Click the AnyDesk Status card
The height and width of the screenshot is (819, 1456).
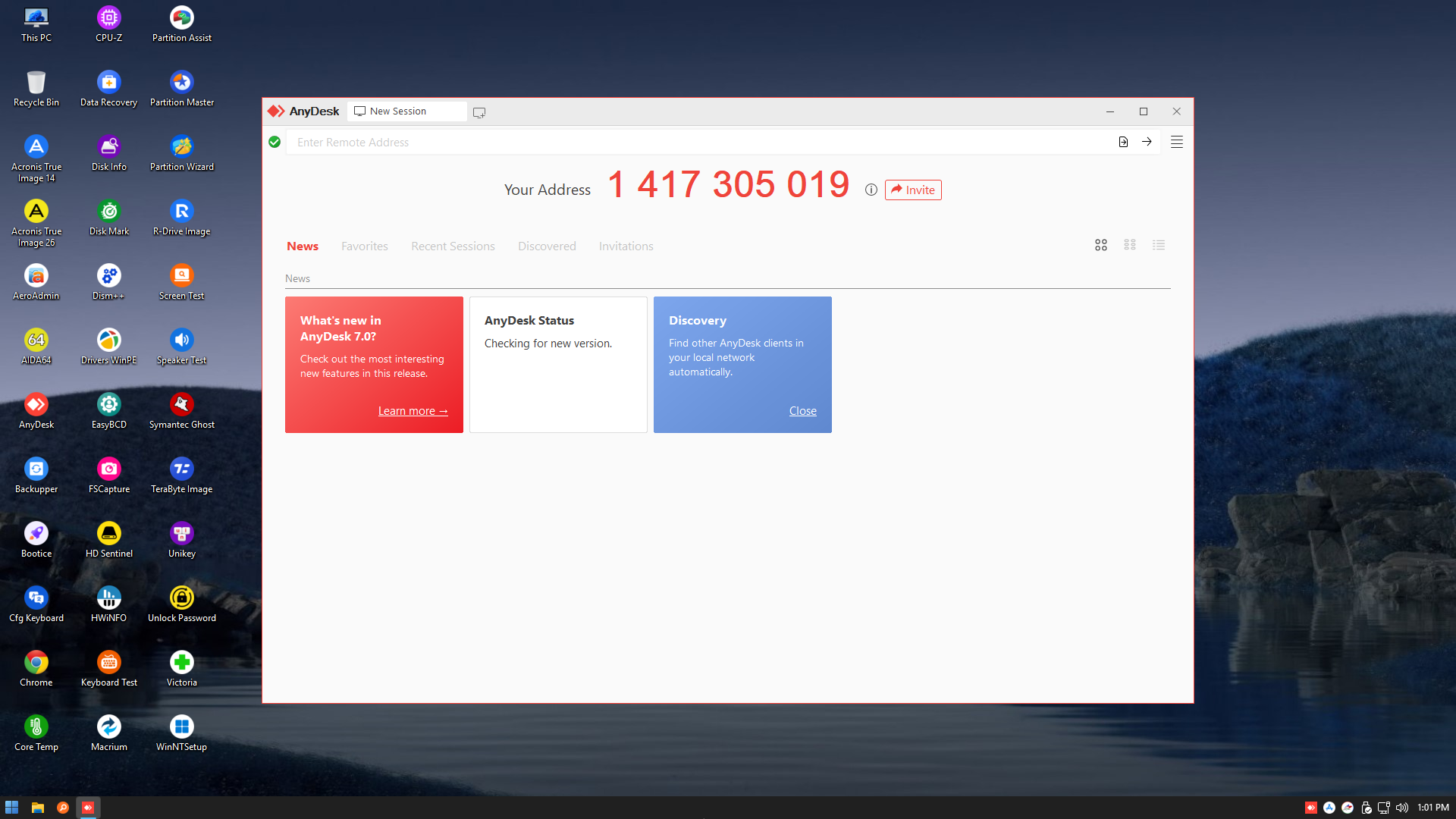558,365
